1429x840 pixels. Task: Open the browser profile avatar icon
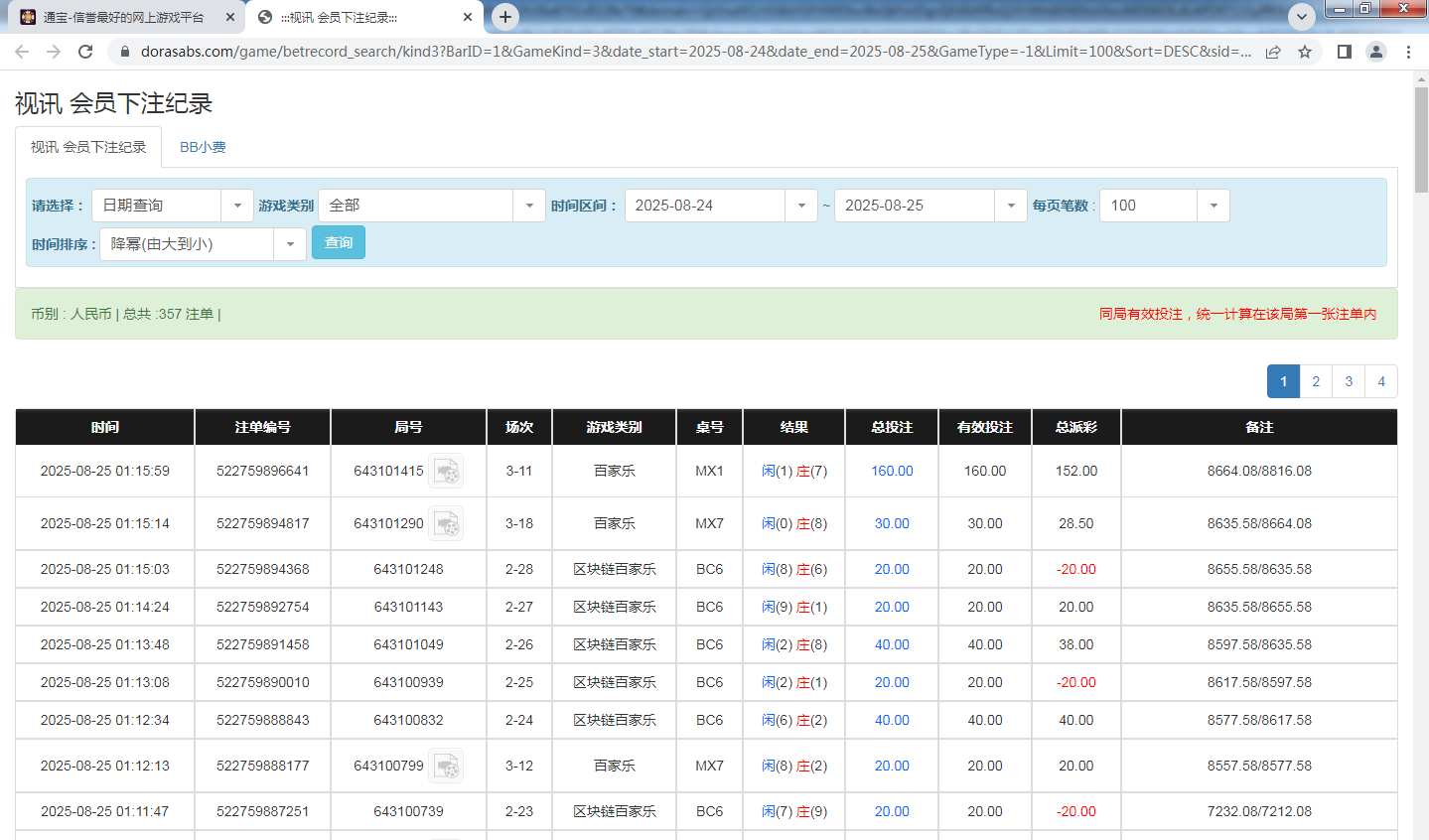pos(1376,51)
